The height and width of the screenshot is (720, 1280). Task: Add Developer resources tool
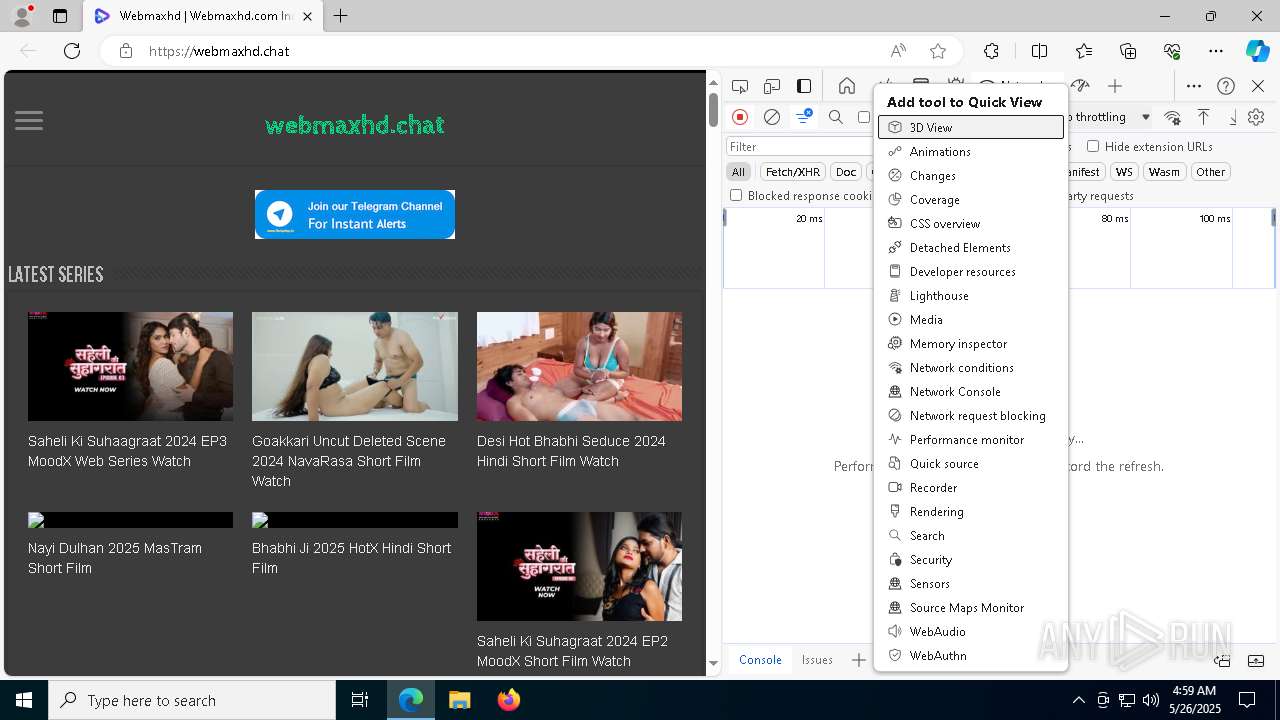(x=970, y=271)
